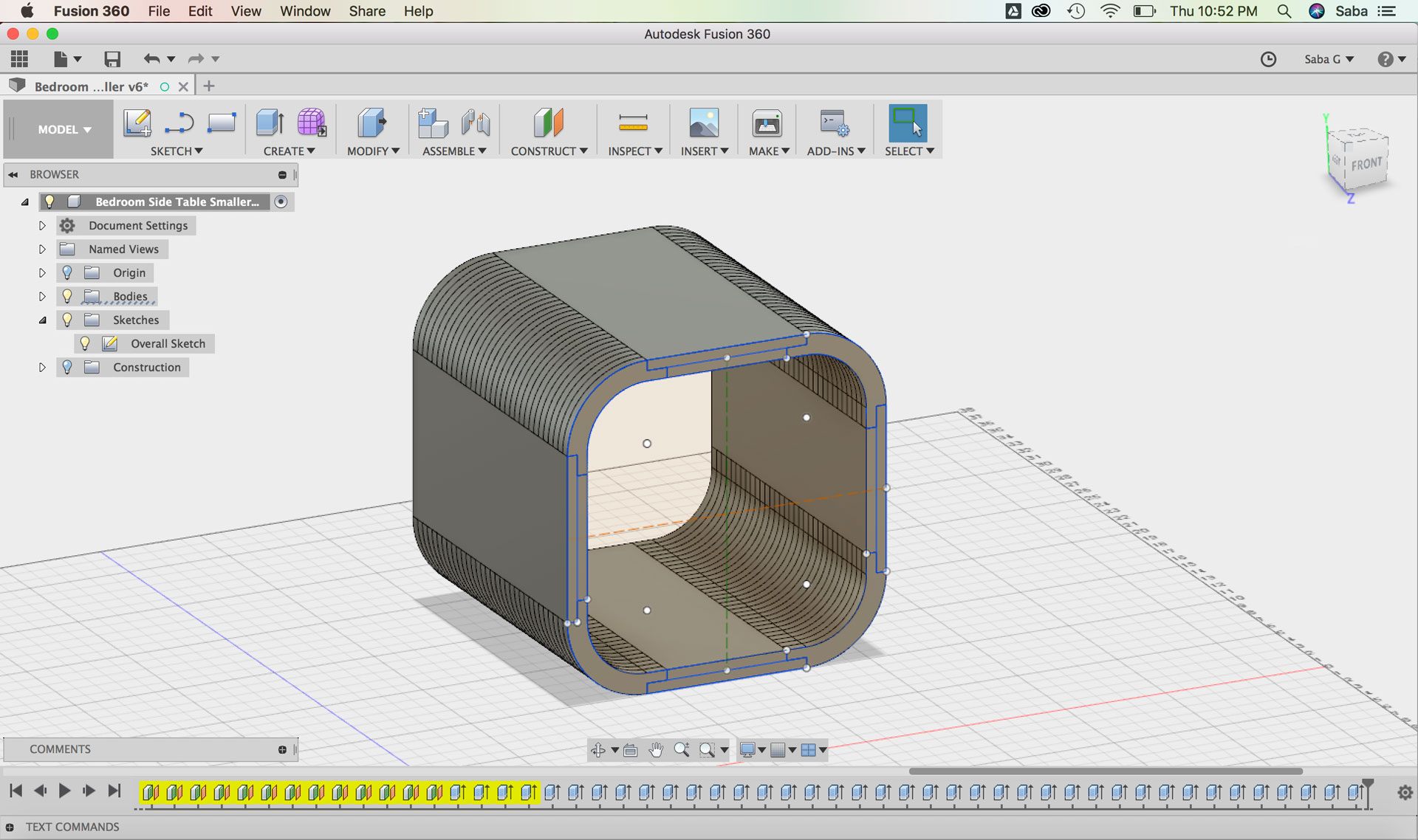Click the Data Panel grid icon
This screenshot has width=1418, height=840.
[x=20, y=59]
